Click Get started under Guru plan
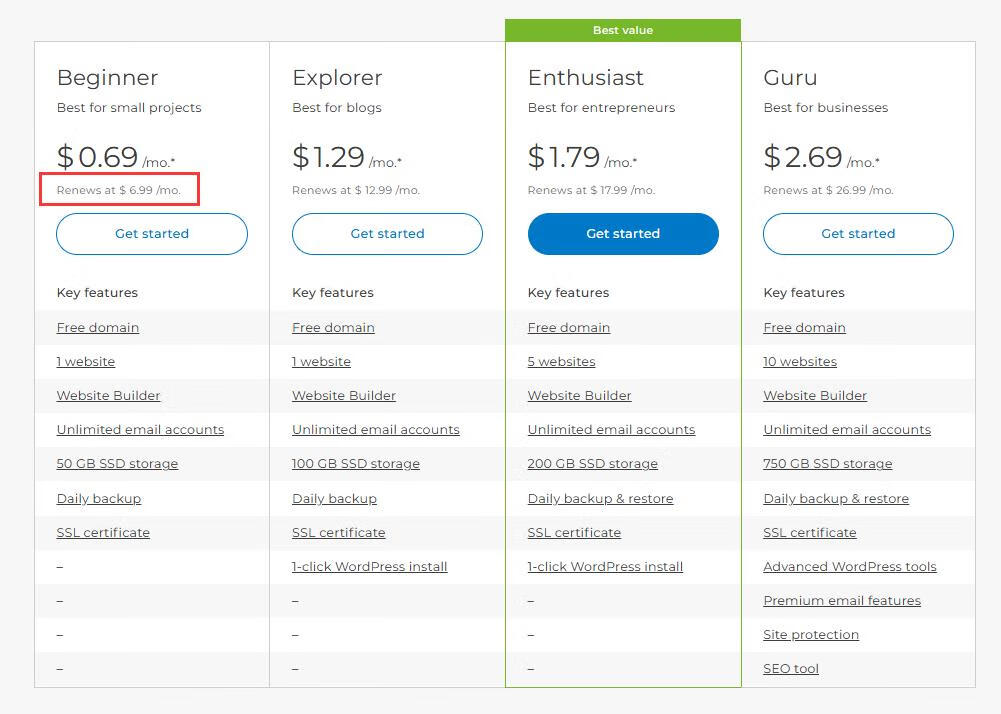Viewport: 1001px width, 714px height. point(858,234)
